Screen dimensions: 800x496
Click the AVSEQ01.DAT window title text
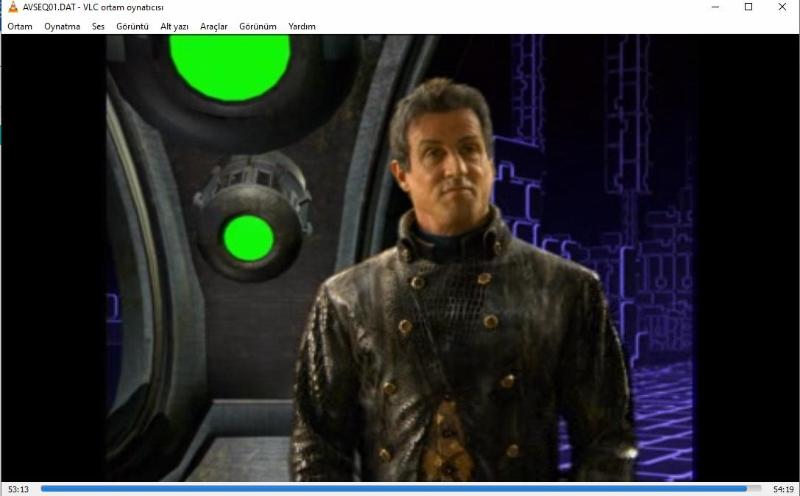point(92,8)
